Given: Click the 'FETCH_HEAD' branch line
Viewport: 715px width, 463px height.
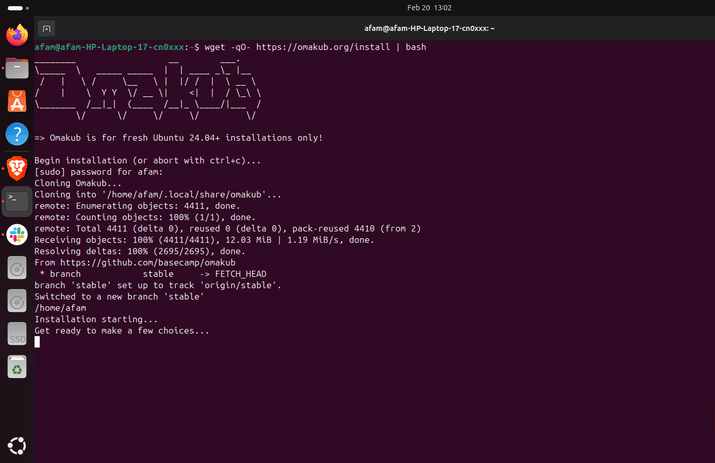Looking at the screenshot, I should click(153, 274).
